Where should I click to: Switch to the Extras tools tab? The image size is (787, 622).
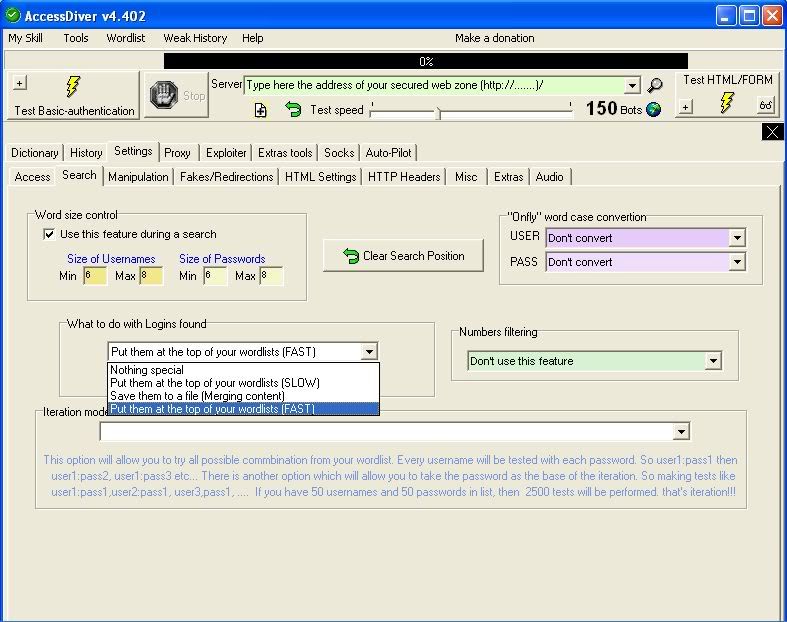[285, 153]
